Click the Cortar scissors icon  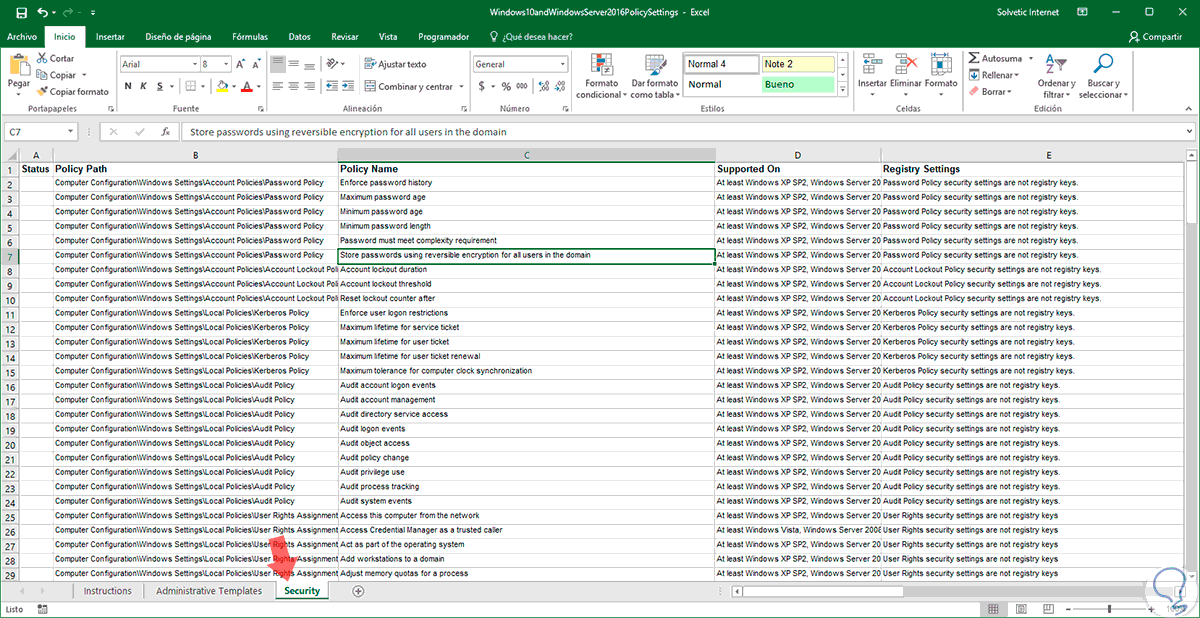(42, 59)
